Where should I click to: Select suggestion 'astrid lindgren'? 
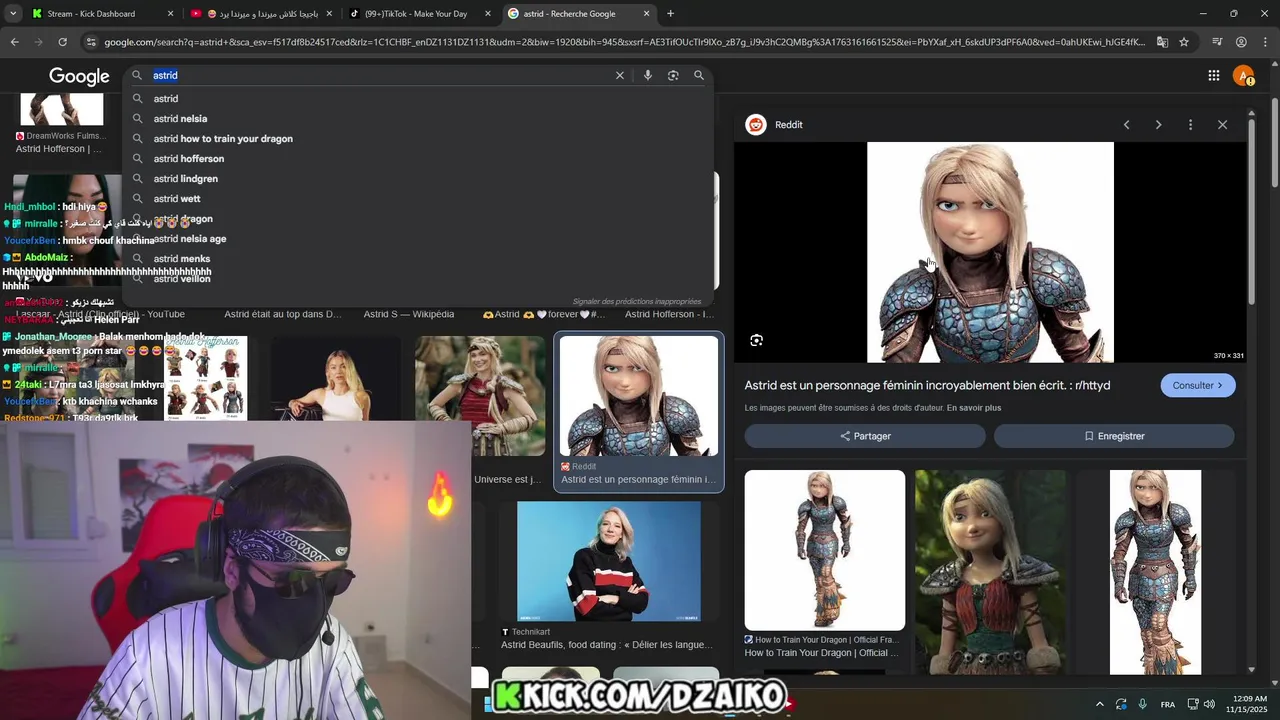click(186, 178)
